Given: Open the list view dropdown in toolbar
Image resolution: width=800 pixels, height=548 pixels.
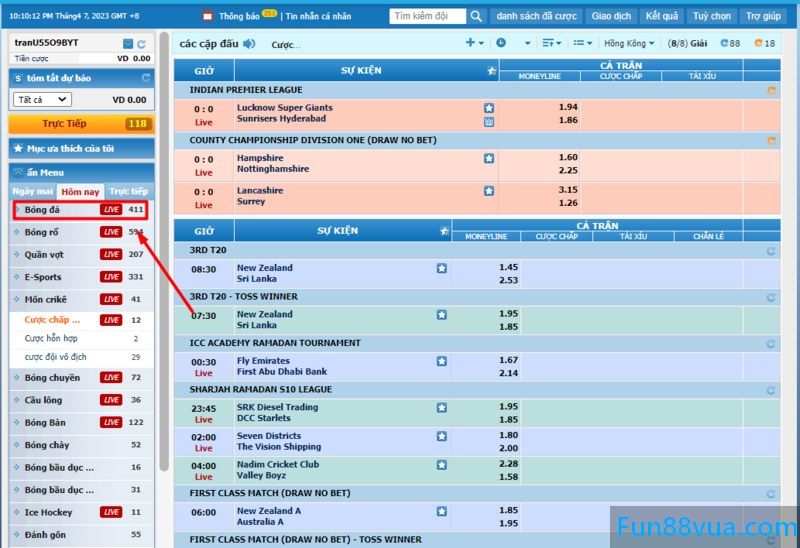Looking at the screenshot, I should (x=582, y=43).
